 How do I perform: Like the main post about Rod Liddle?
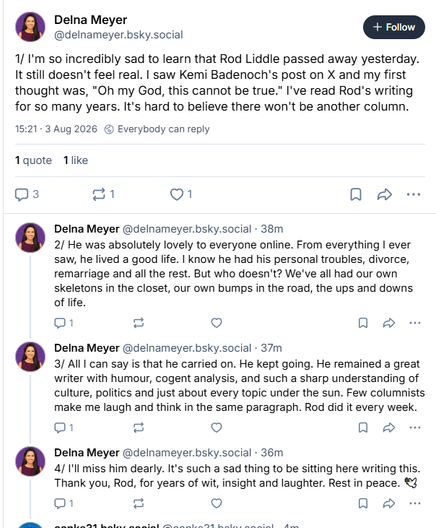click(181, 194)
